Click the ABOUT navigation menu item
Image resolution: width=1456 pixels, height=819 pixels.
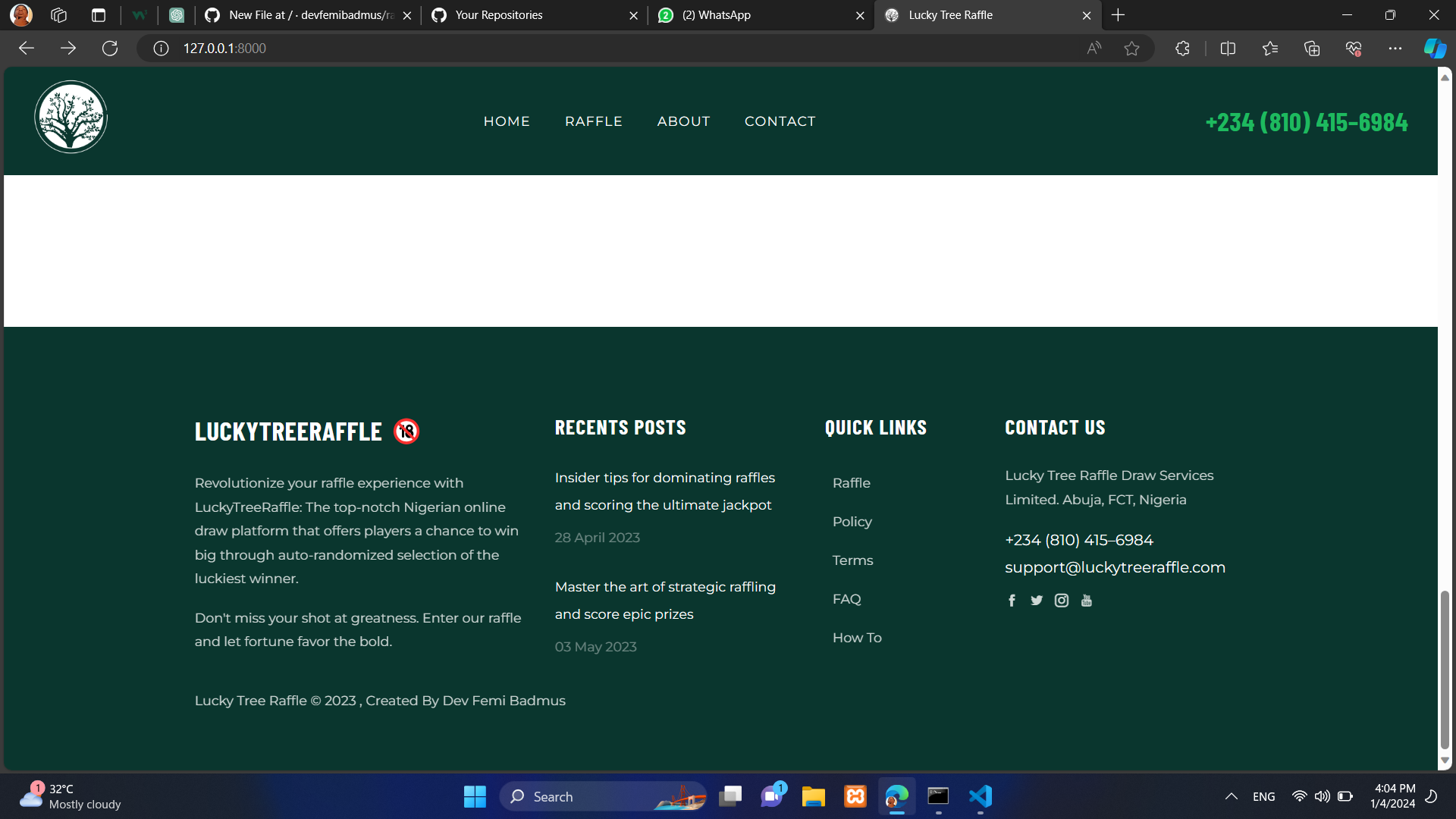pyautogui.click(x=683, y=120)
